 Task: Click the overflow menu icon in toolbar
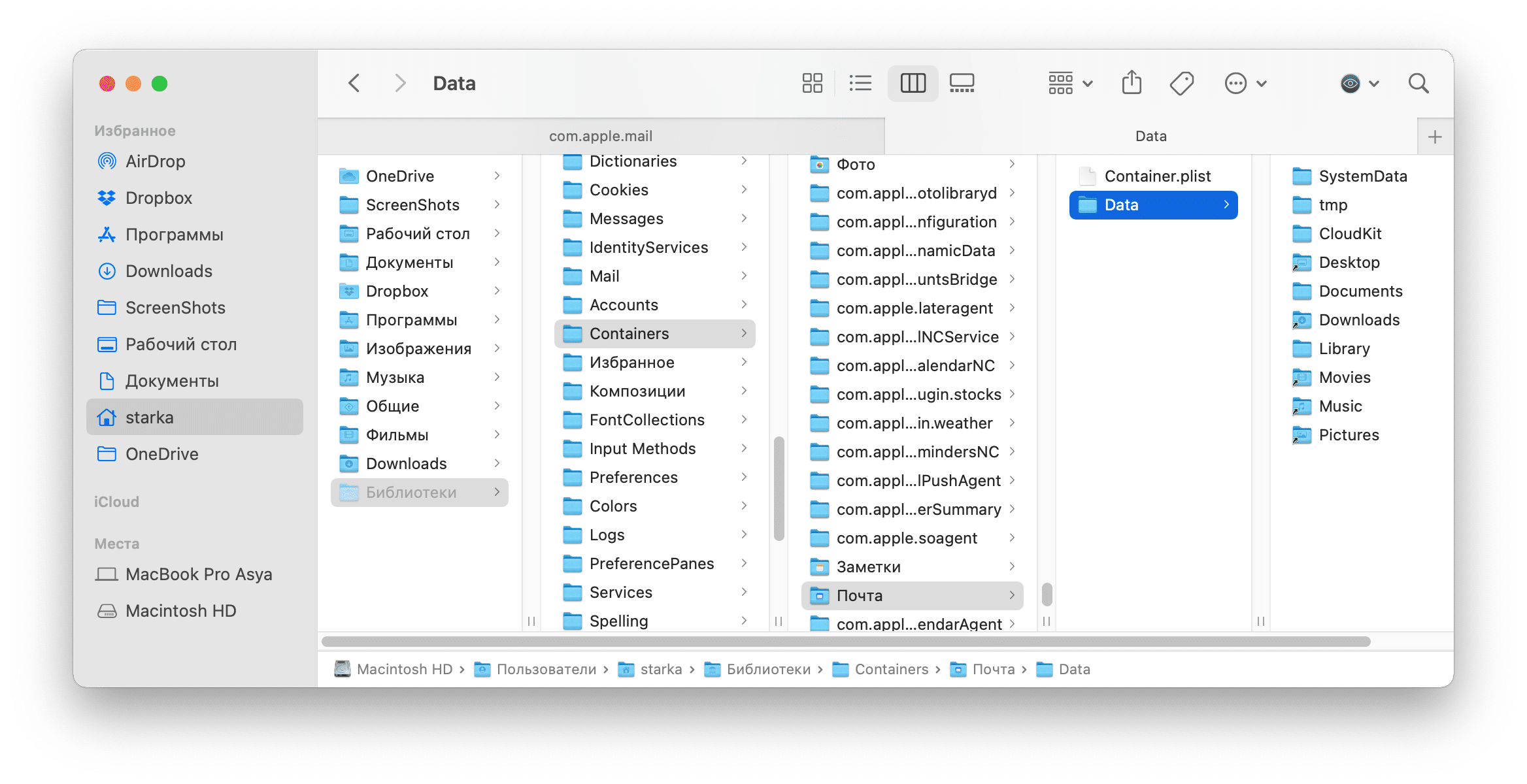1237,83
